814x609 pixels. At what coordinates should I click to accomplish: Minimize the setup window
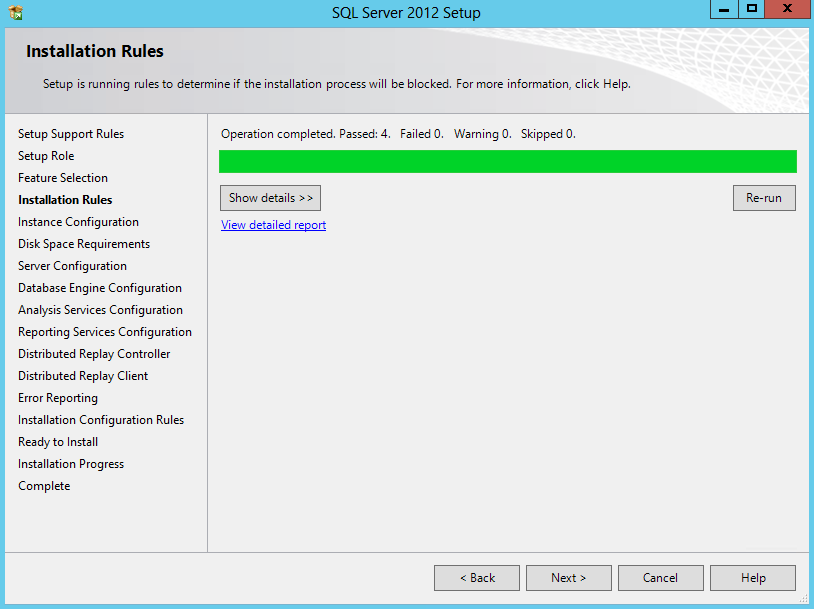point(724,9)
